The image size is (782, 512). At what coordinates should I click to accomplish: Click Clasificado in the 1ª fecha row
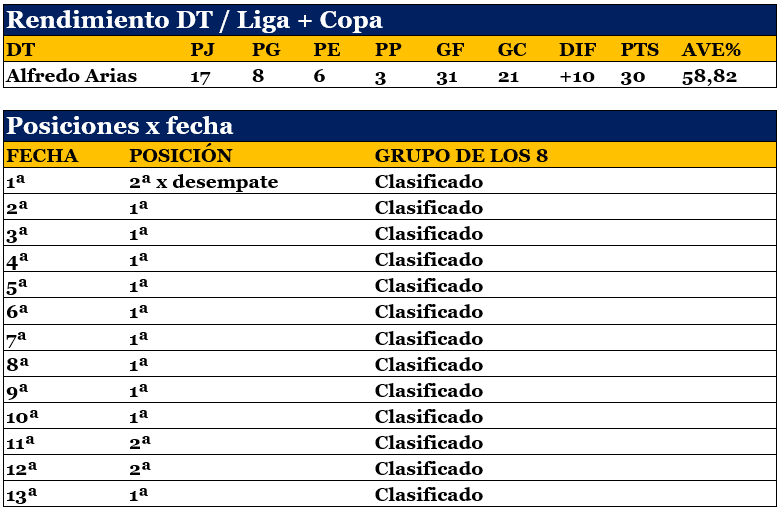pyautogui.click(x=429, y=182)
